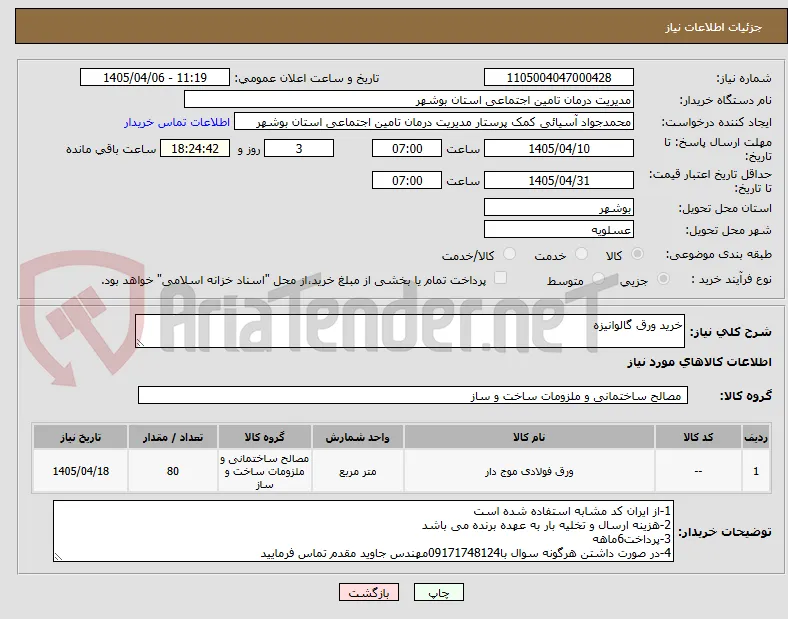Viewport: 788px width, 619px height.
Task: Click the need date cell 1405/04/18
Action: pos(80,471)
